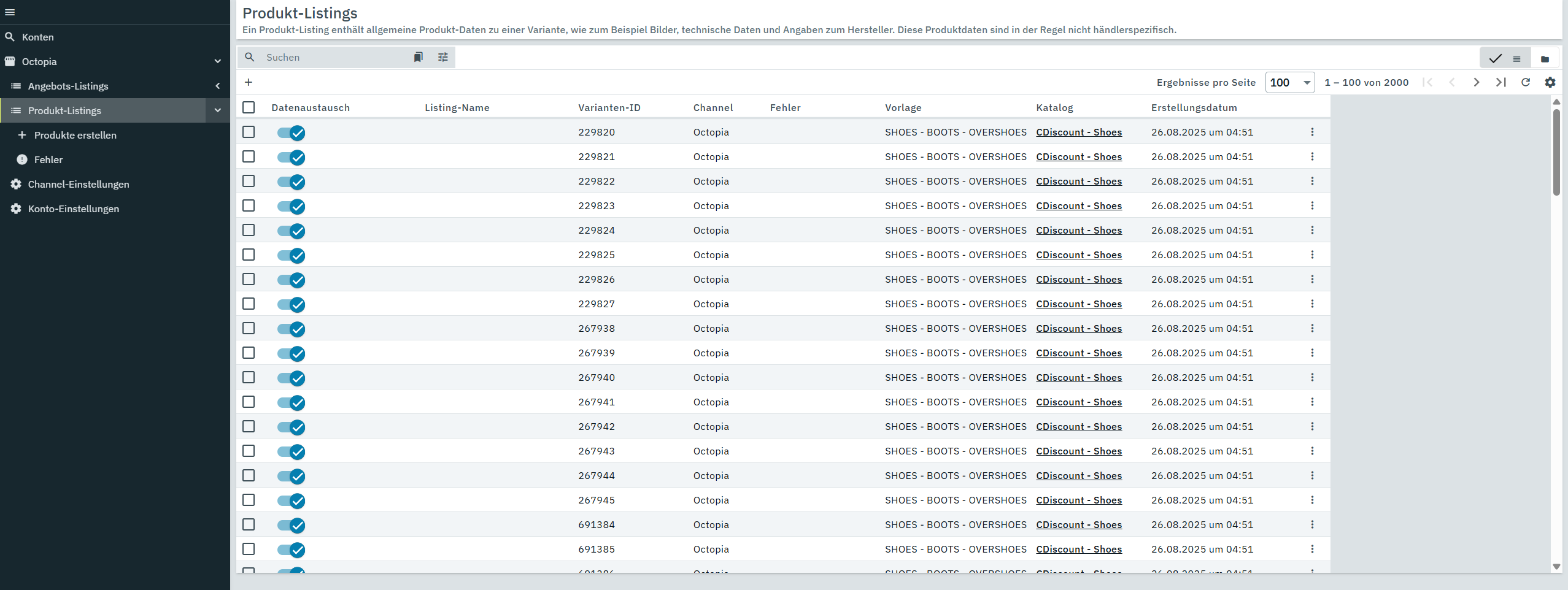The image size is (1568, 590).
Task: Click the plus icon to add listing
Action: [x=249, y=82]
